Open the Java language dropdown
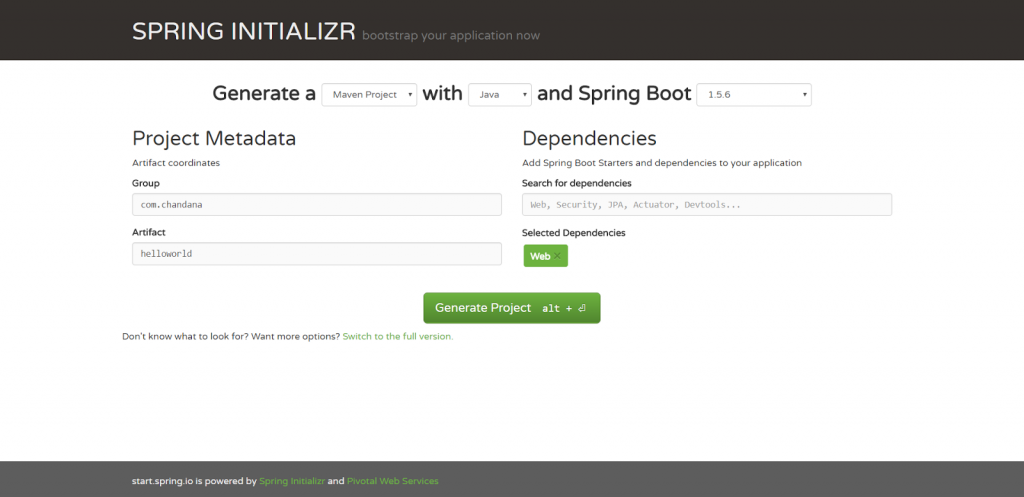1024x497 pixels. coord(500,95)
